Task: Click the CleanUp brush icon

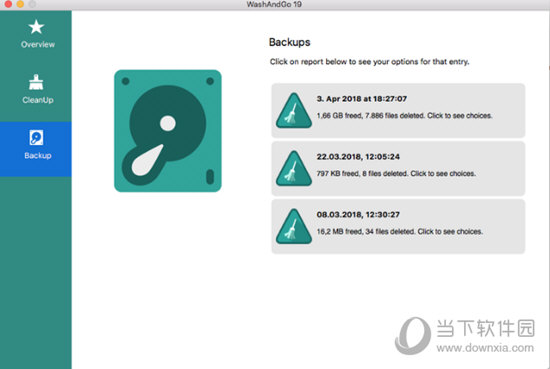Action: (36, 82)
